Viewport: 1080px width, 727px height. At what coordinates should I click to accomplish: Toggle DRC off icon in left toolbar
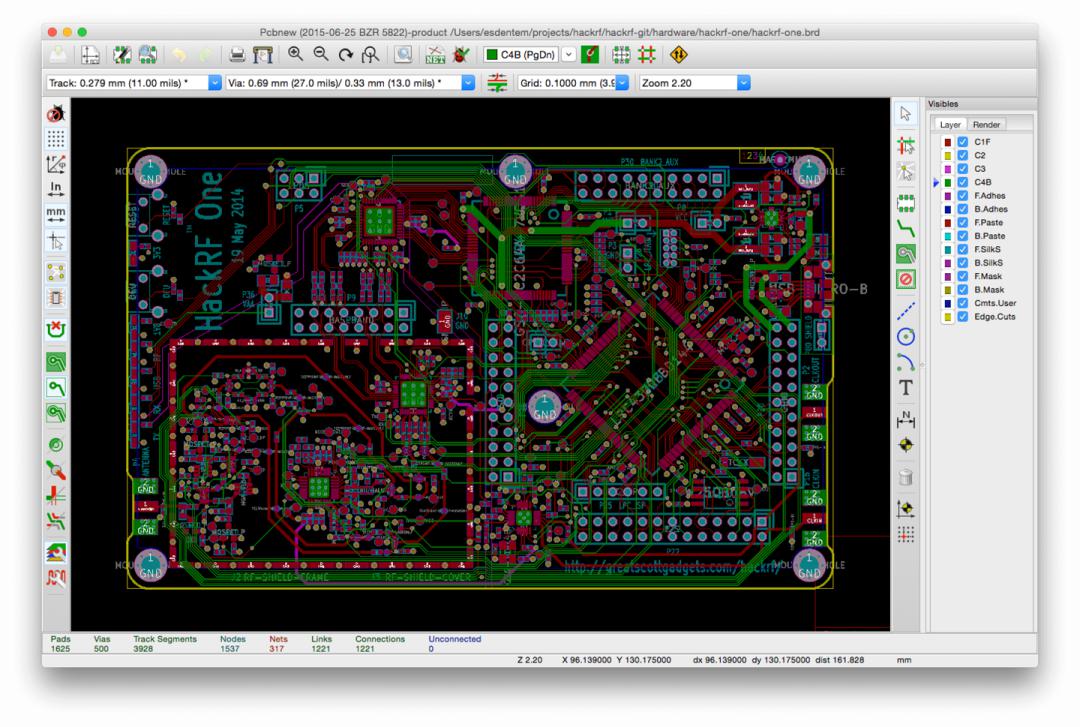[x=56, y=114]
